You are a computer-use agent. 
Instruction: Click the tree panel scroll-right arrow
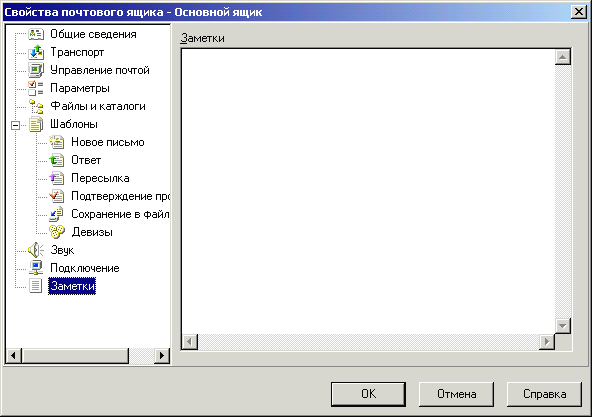162,355
